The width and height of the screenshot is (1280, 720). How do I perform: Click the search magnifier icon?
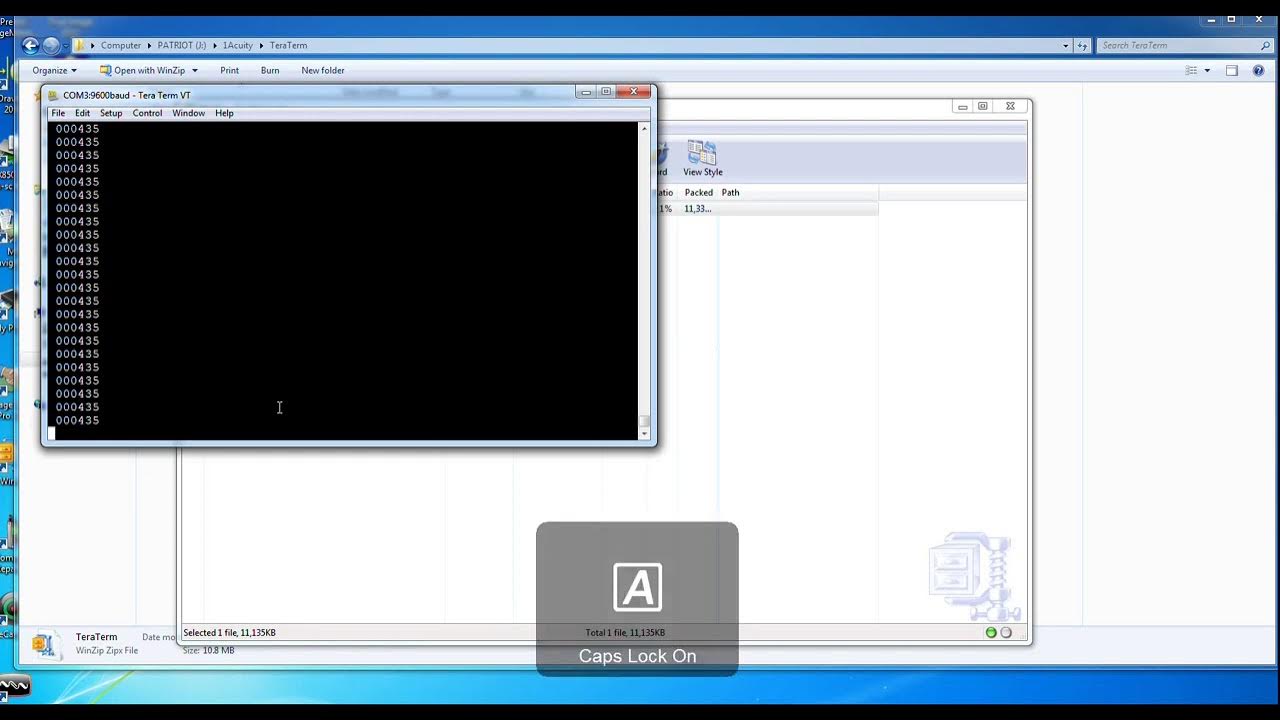point(1265,45)
